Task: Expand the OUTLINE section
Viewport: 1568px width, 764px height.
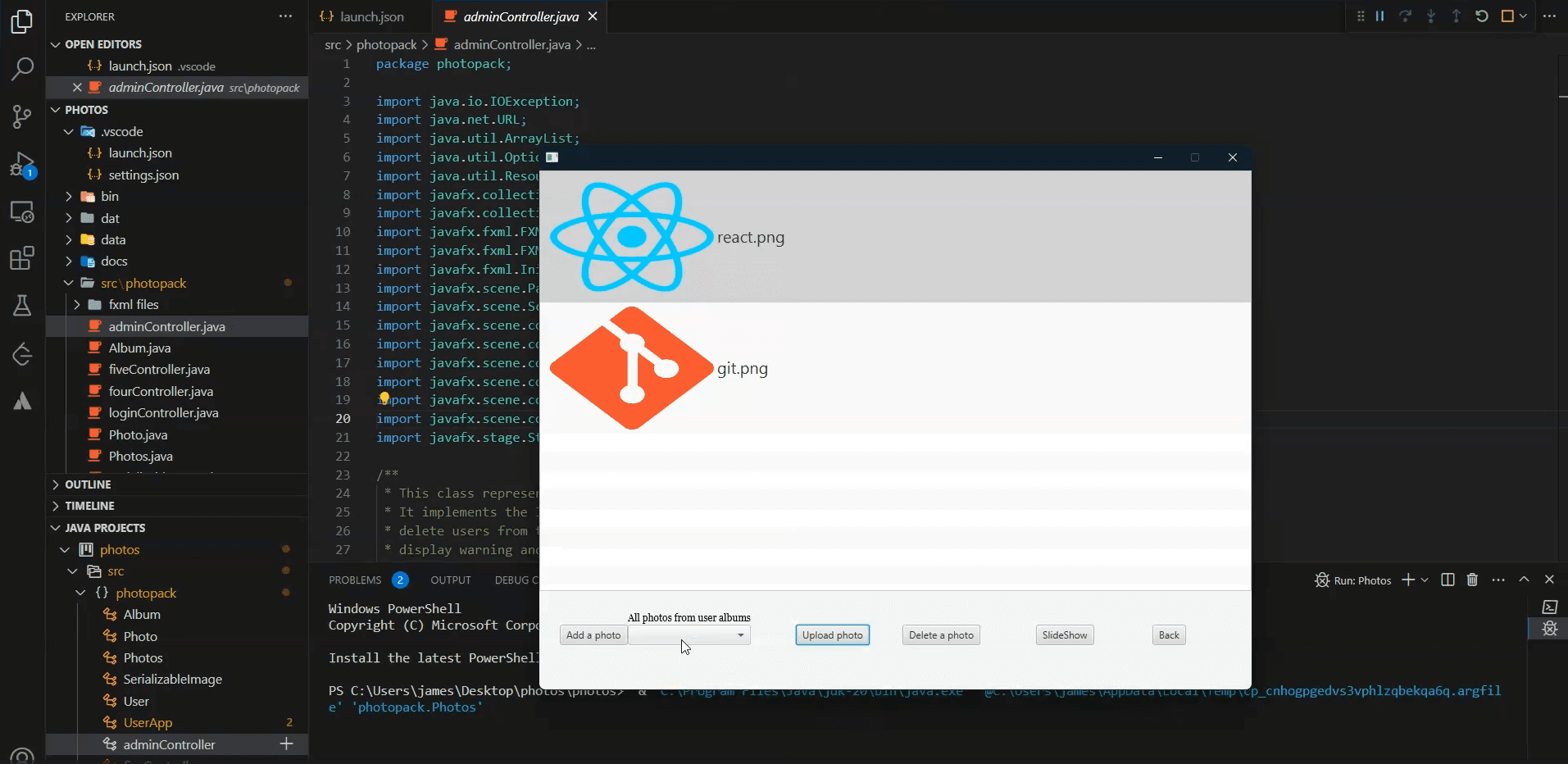Action: [88, 484]
